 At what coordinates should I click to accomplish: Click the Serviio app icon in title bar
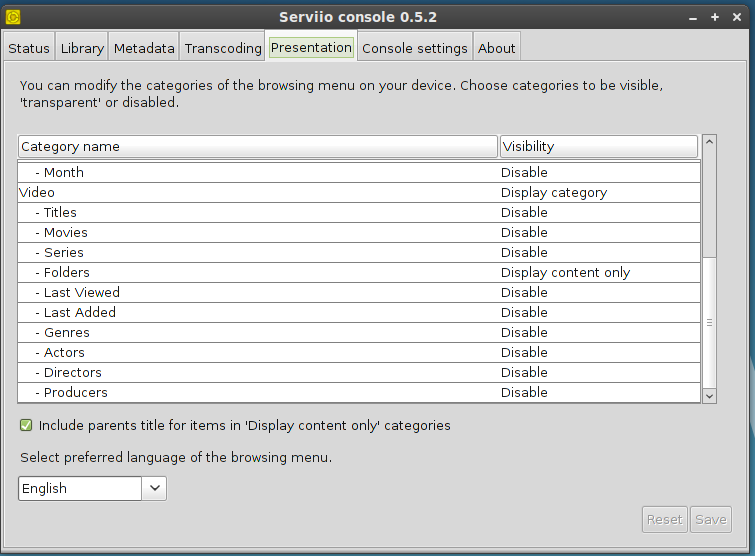[x=12, y=17]
